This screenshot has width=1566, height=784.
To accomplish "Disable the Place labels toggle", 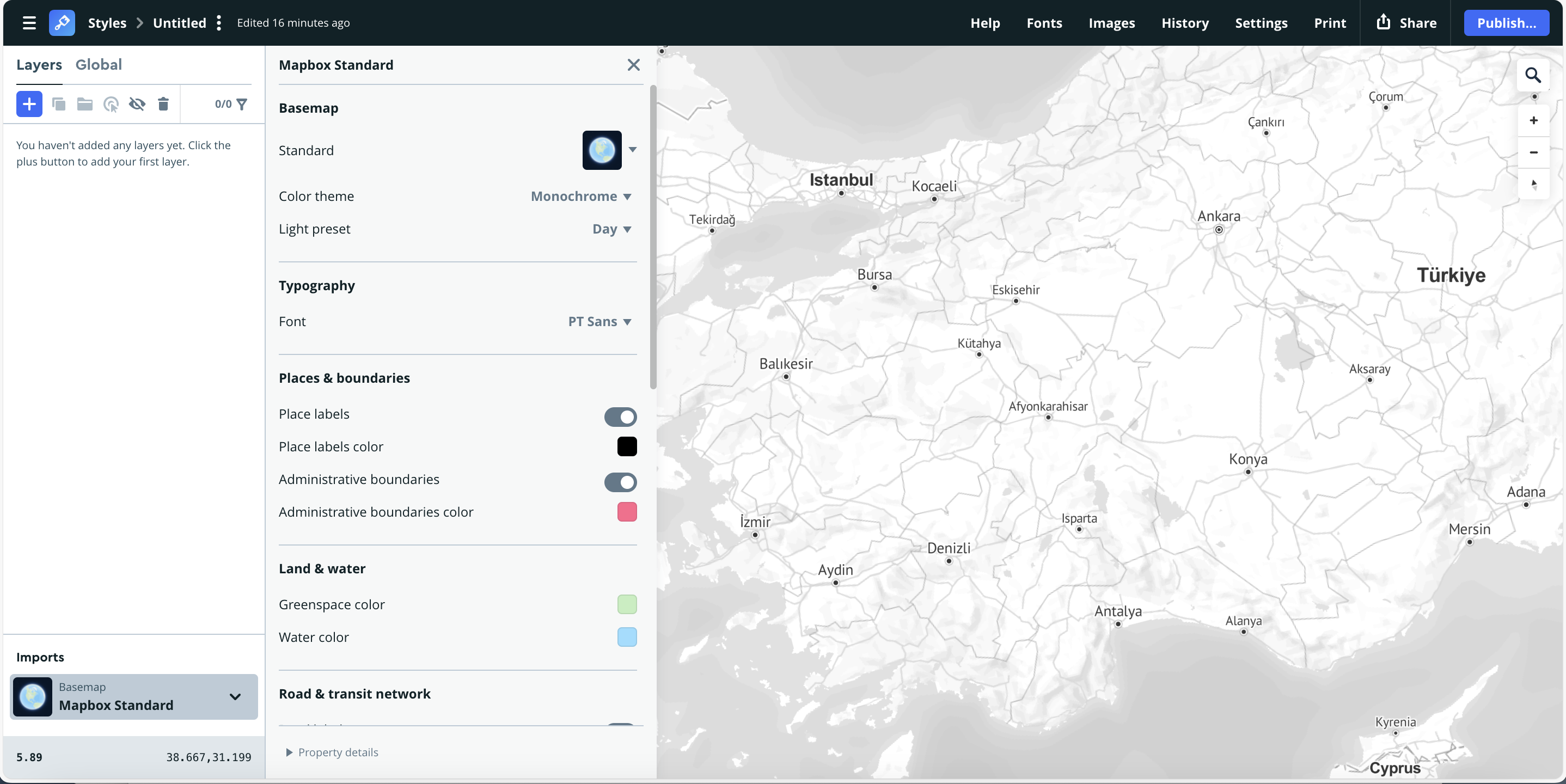I will 621,416.
